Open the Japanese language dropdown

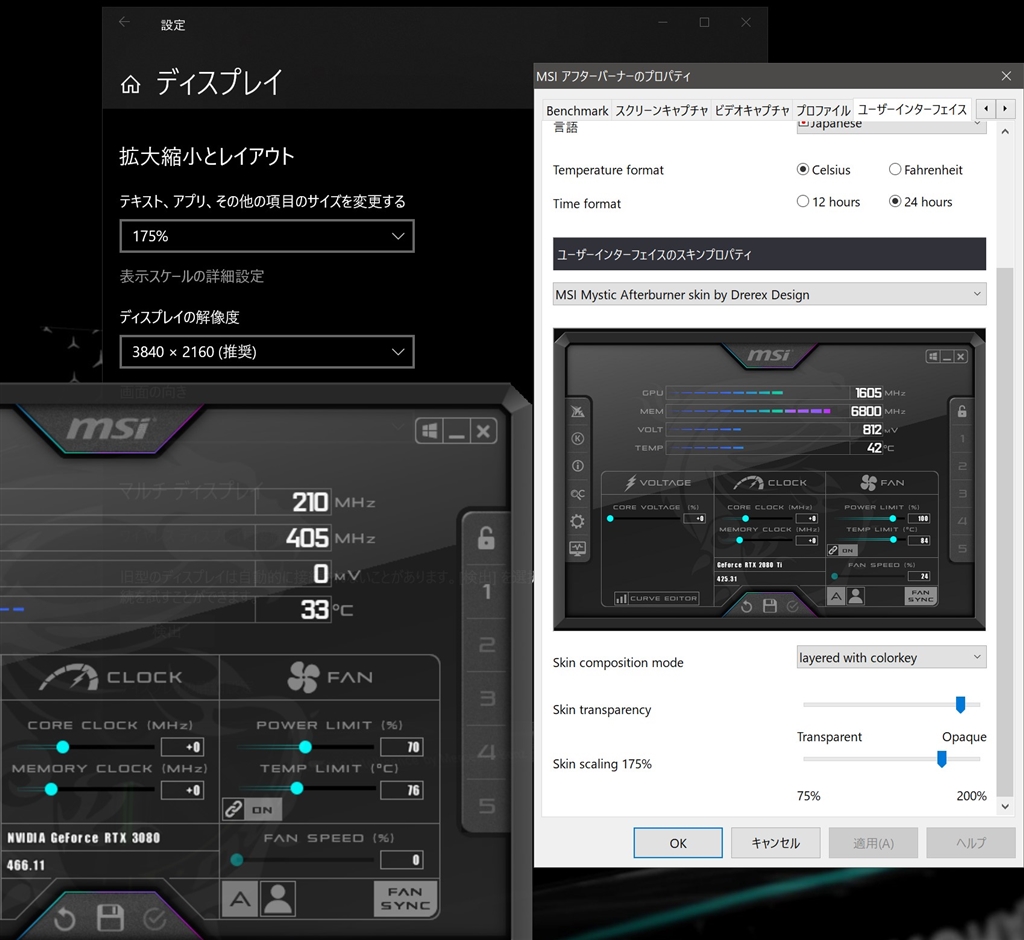tap(891, 125)
